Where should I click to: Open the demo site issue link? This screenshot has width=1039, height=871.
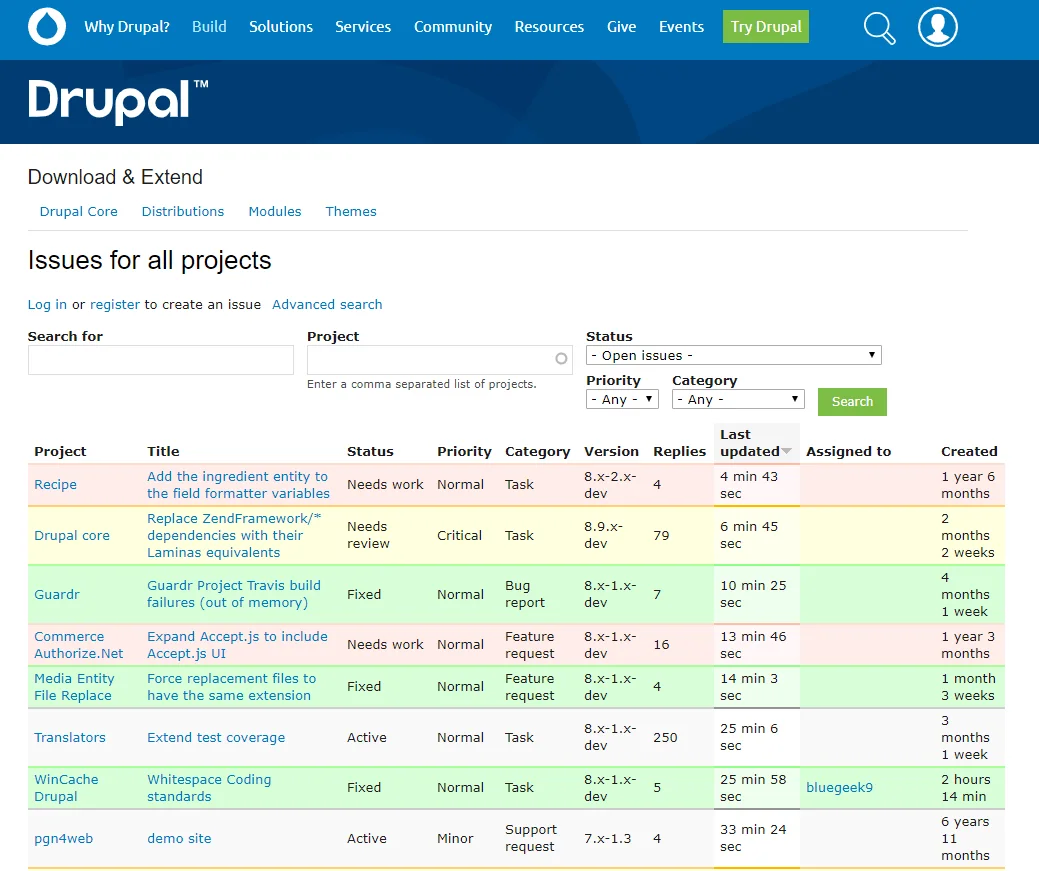pyautogui.click(x=180, y=839)
